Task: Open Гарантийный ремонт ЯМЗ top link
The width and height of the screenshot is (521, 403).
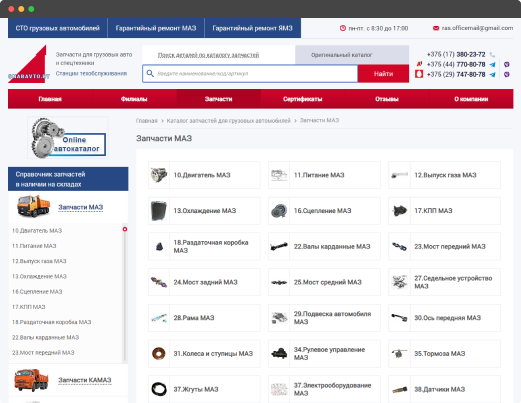Action: [252, 28]
